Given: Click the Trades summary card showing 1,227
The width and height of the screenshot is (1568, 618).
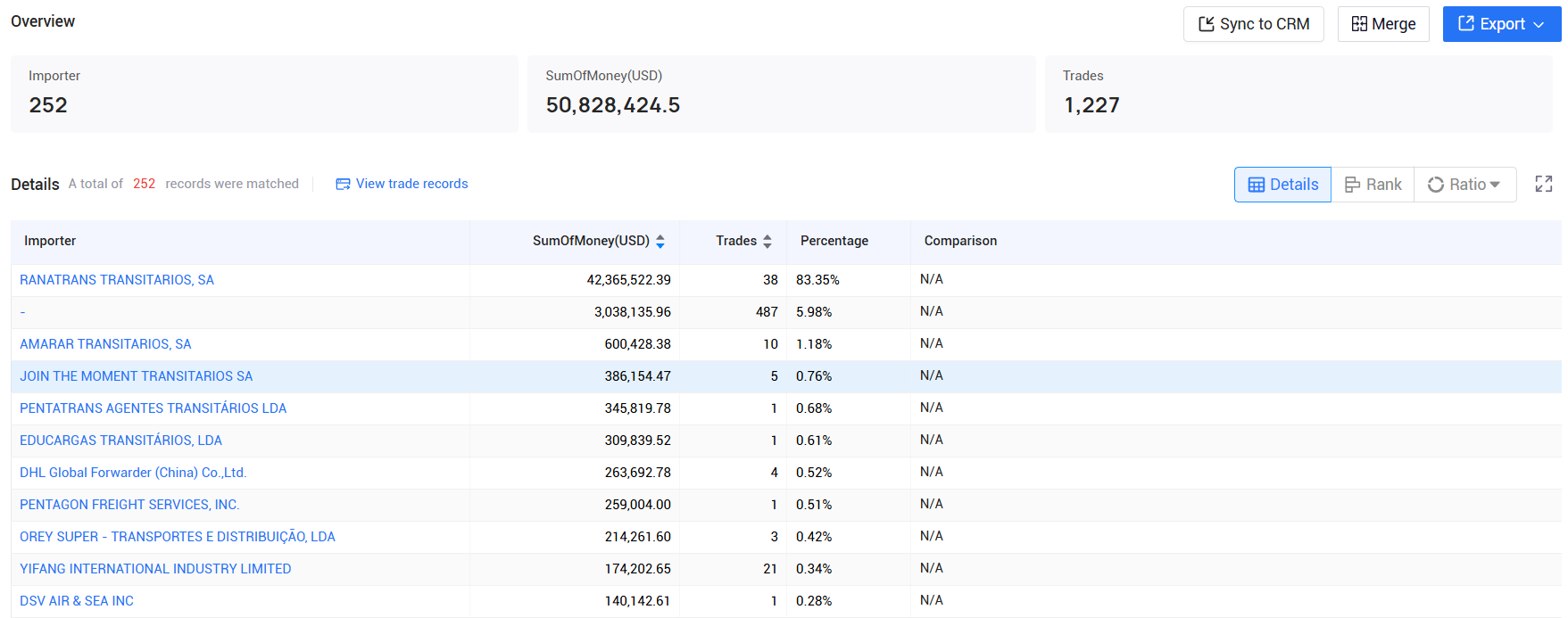Looking at the screenshot, I should [1298, 95].
